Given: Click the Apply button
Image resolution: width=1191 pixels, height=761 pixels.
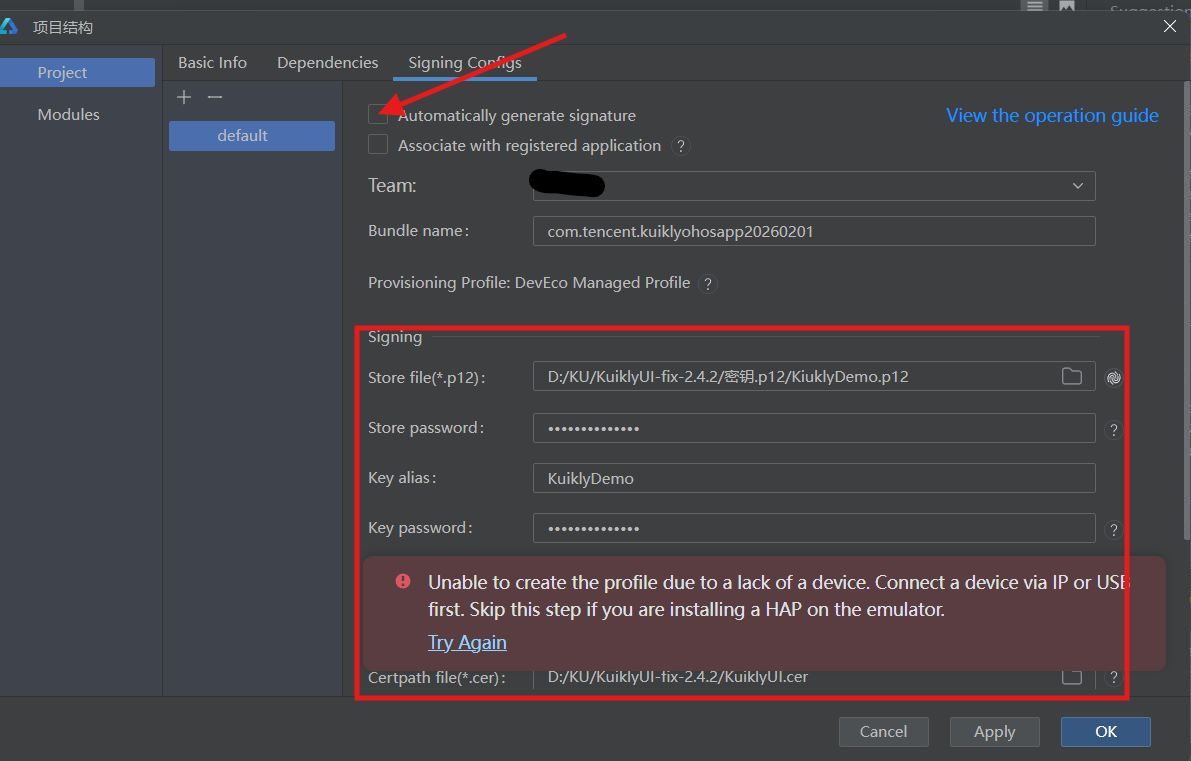Looking at the screenshot, I should [x=994, y=731].
